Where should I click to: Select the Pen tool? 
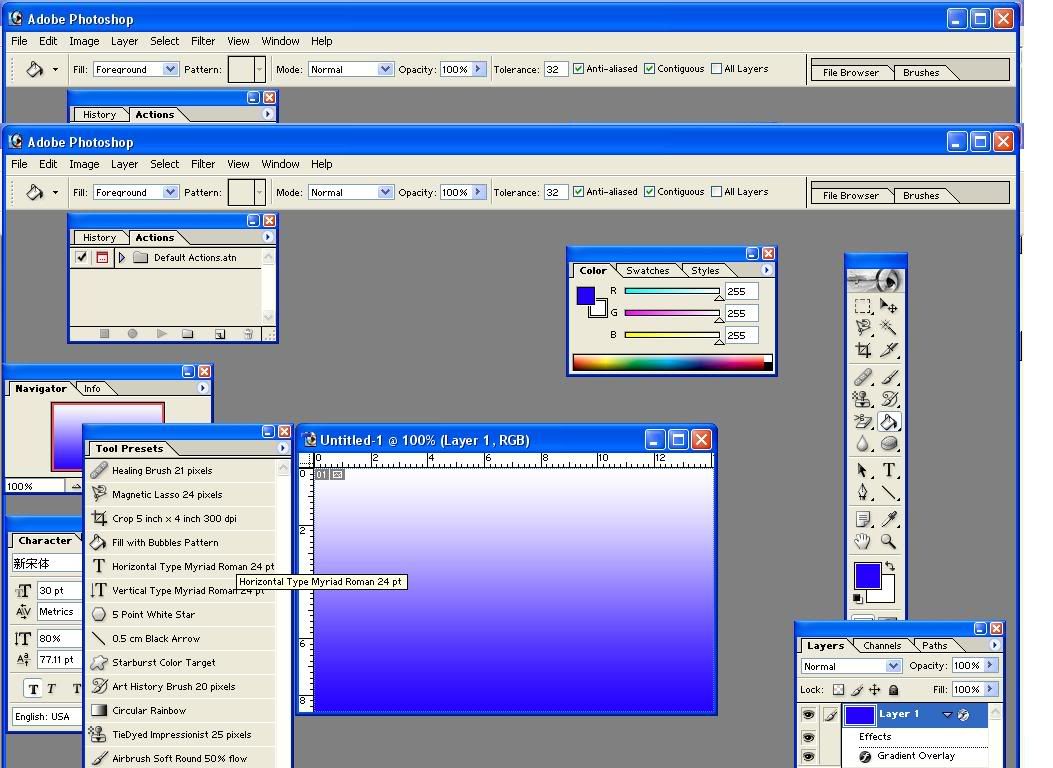(863, 493)
